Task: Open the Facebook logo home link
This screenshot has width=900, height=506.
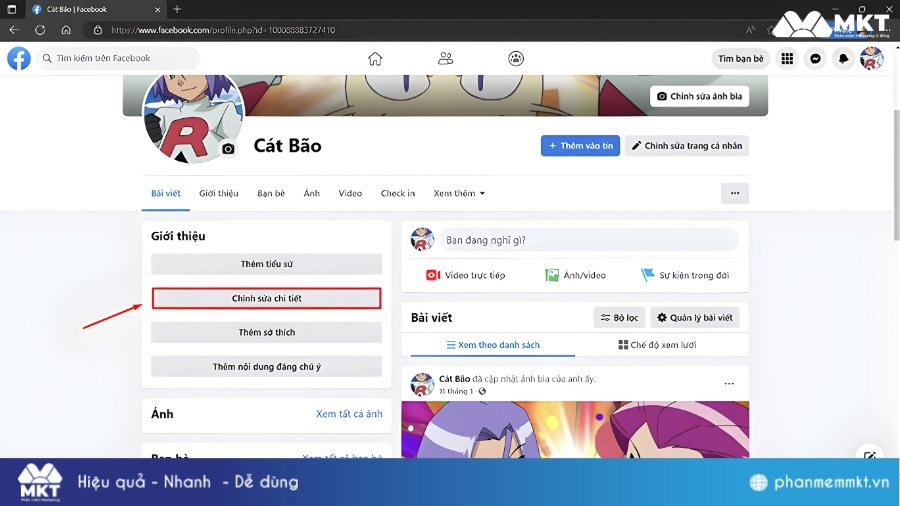Action: tap(19, 59)
